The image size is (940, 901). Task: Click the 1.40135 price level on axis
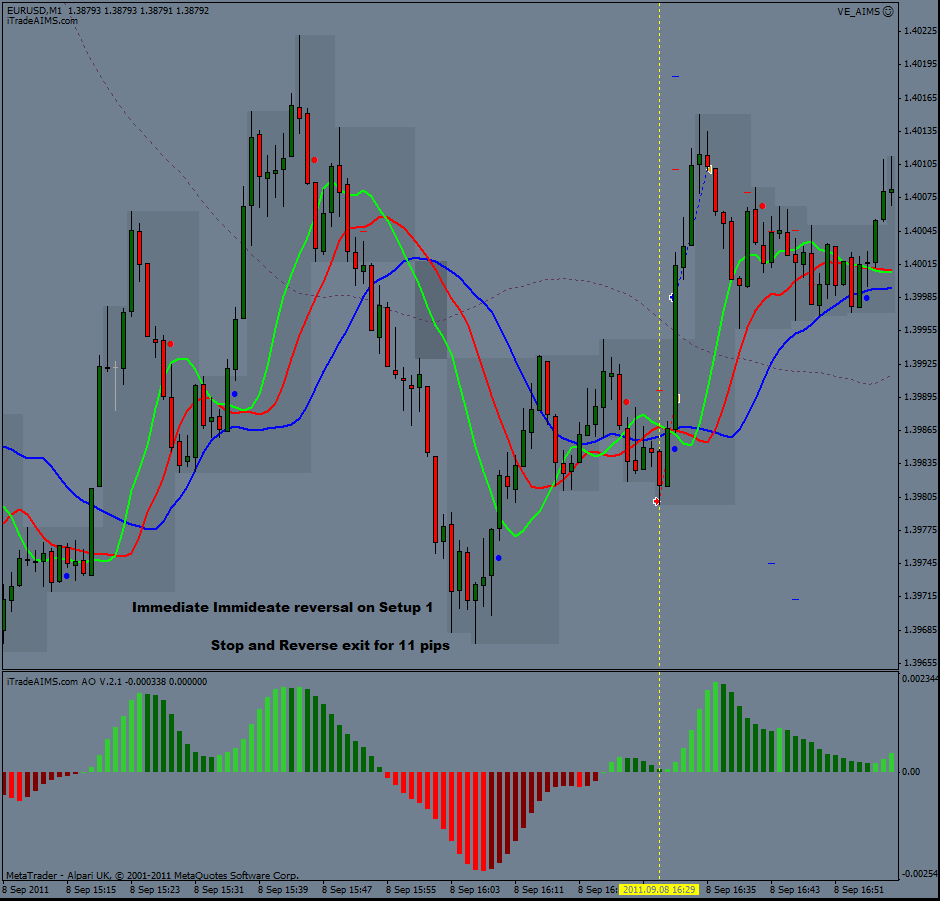pos(920,130)
